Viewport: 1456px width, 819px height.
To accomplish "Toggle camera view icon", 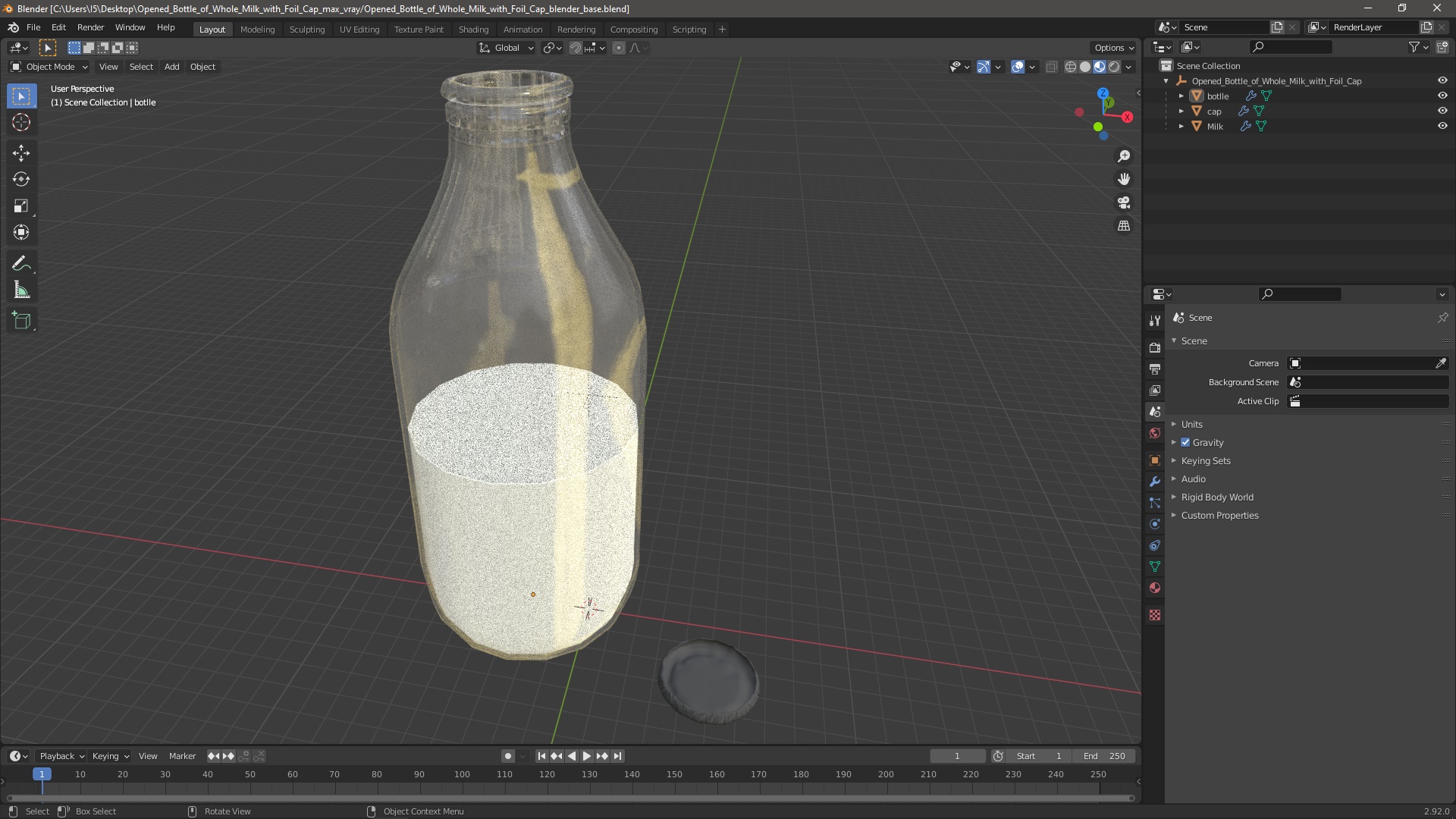I will click(1124, 202).
